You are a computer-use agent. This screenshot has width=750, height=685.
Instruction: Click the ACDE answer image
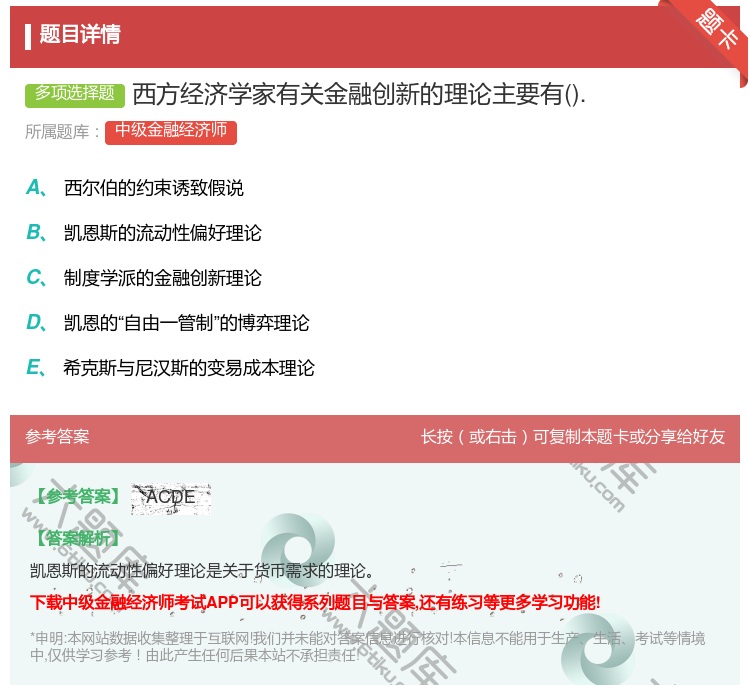(x=171, y=499)
